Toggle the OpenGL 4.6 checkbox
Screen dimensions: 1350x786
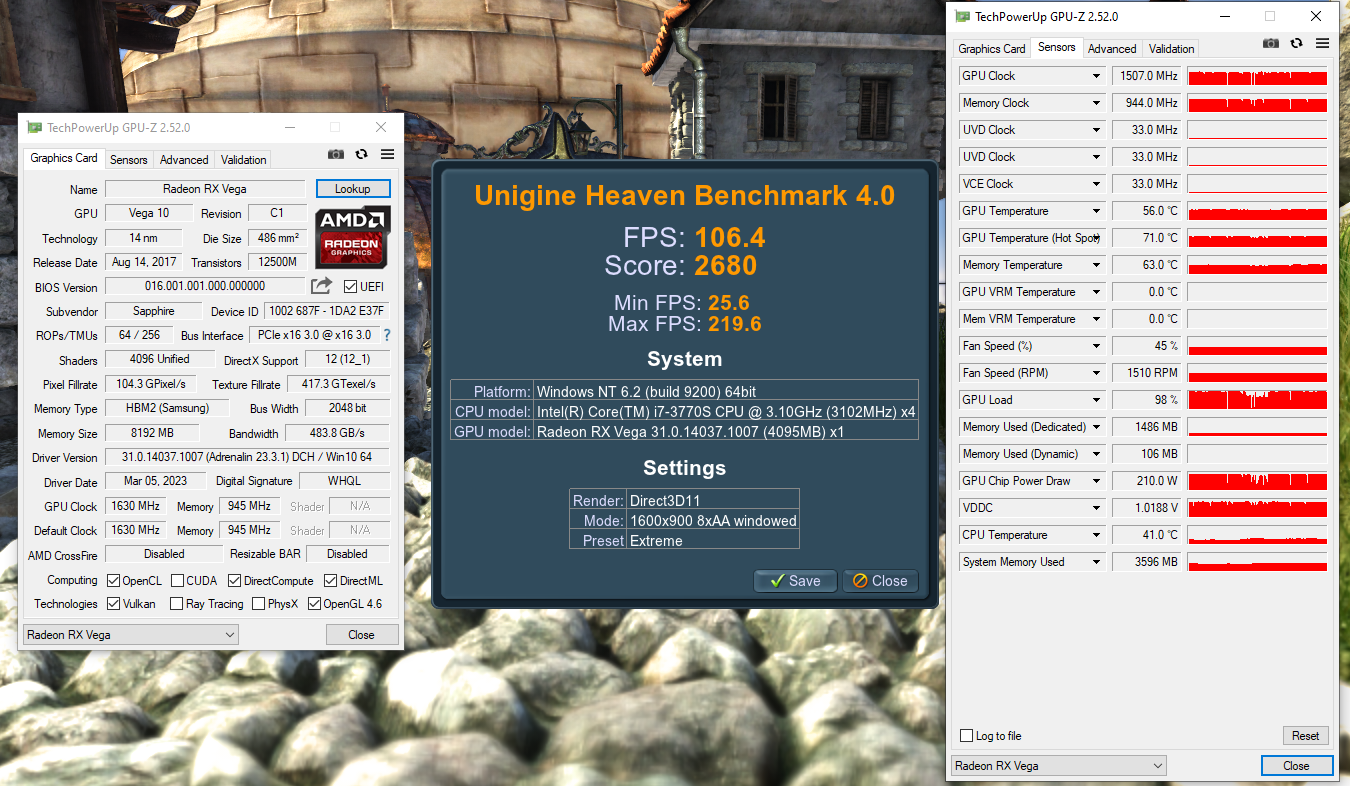(314, 604)
